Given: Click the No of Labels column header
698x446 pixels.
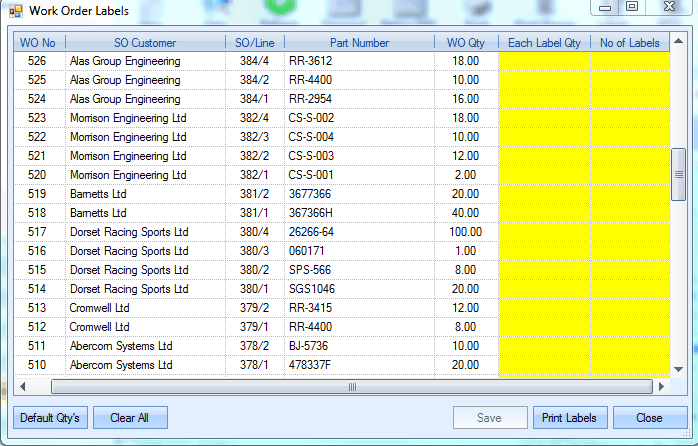Looking at the screenshot, I should coord(629,43).
